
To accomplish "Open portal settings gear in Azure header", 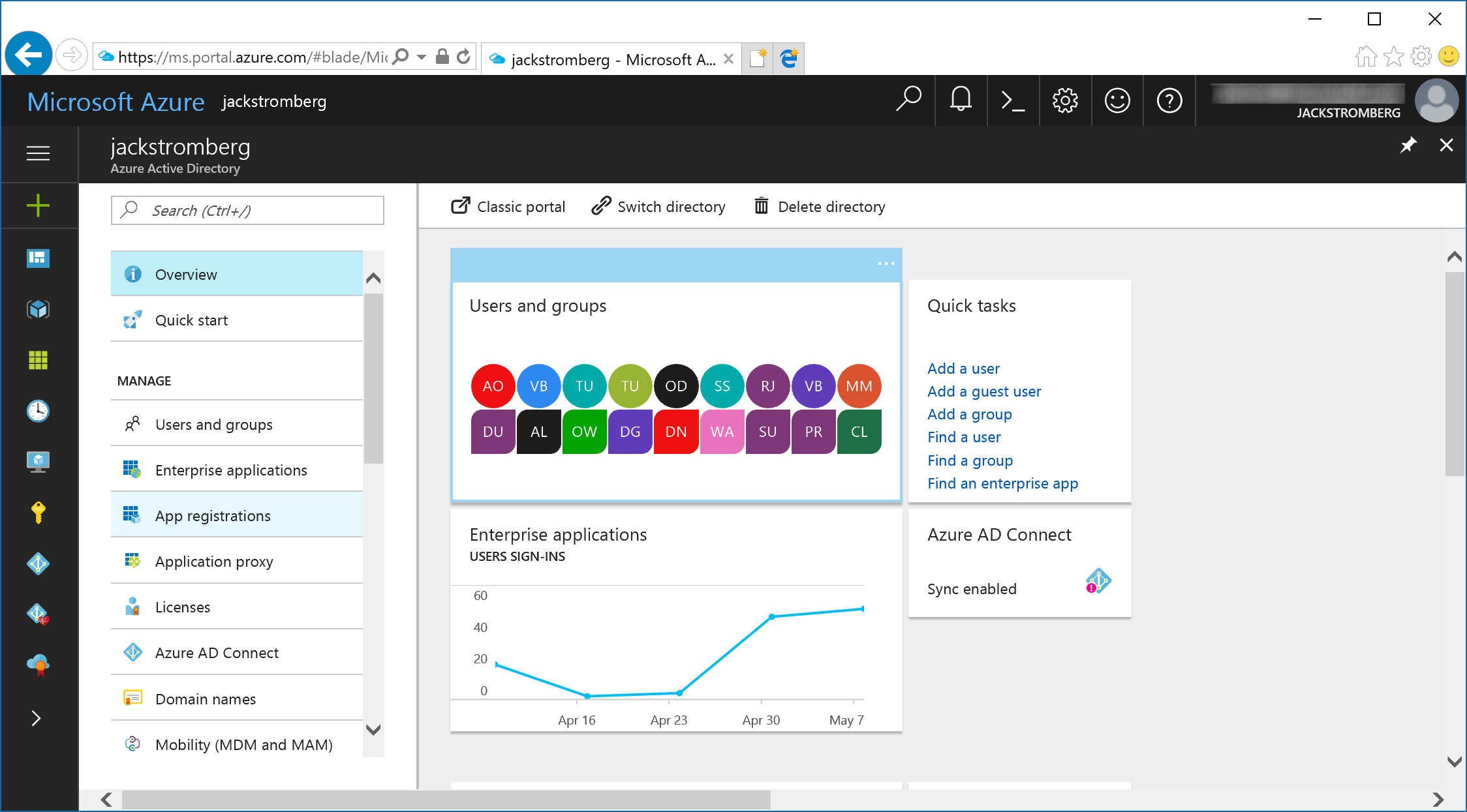I will [1065, 101].
